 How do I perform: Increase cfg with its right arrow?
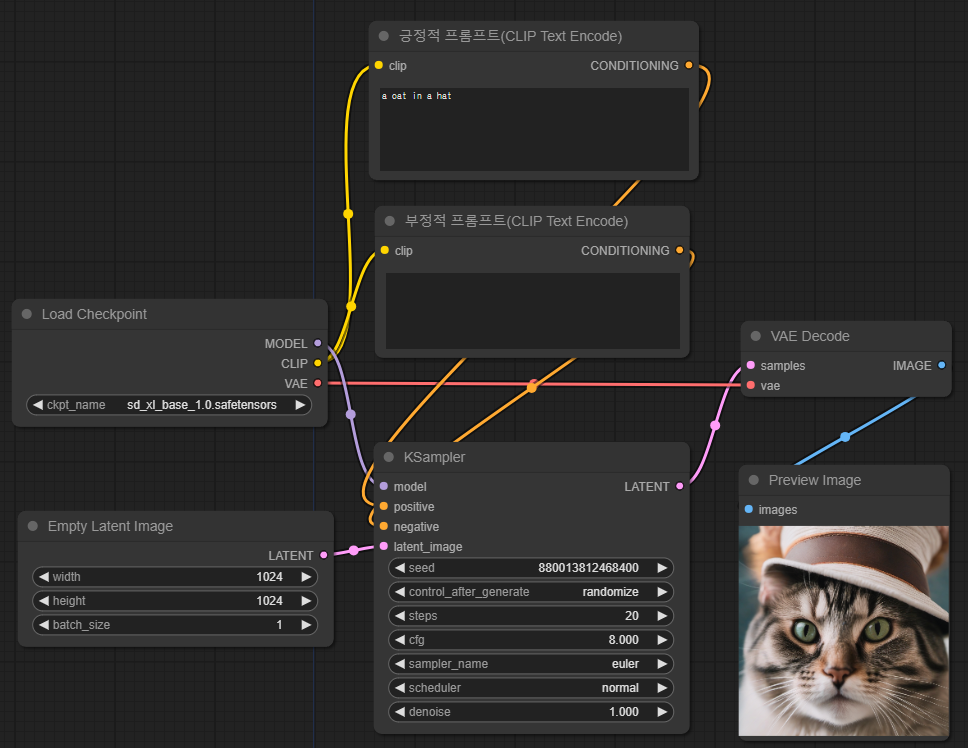[x=662, y=640]
